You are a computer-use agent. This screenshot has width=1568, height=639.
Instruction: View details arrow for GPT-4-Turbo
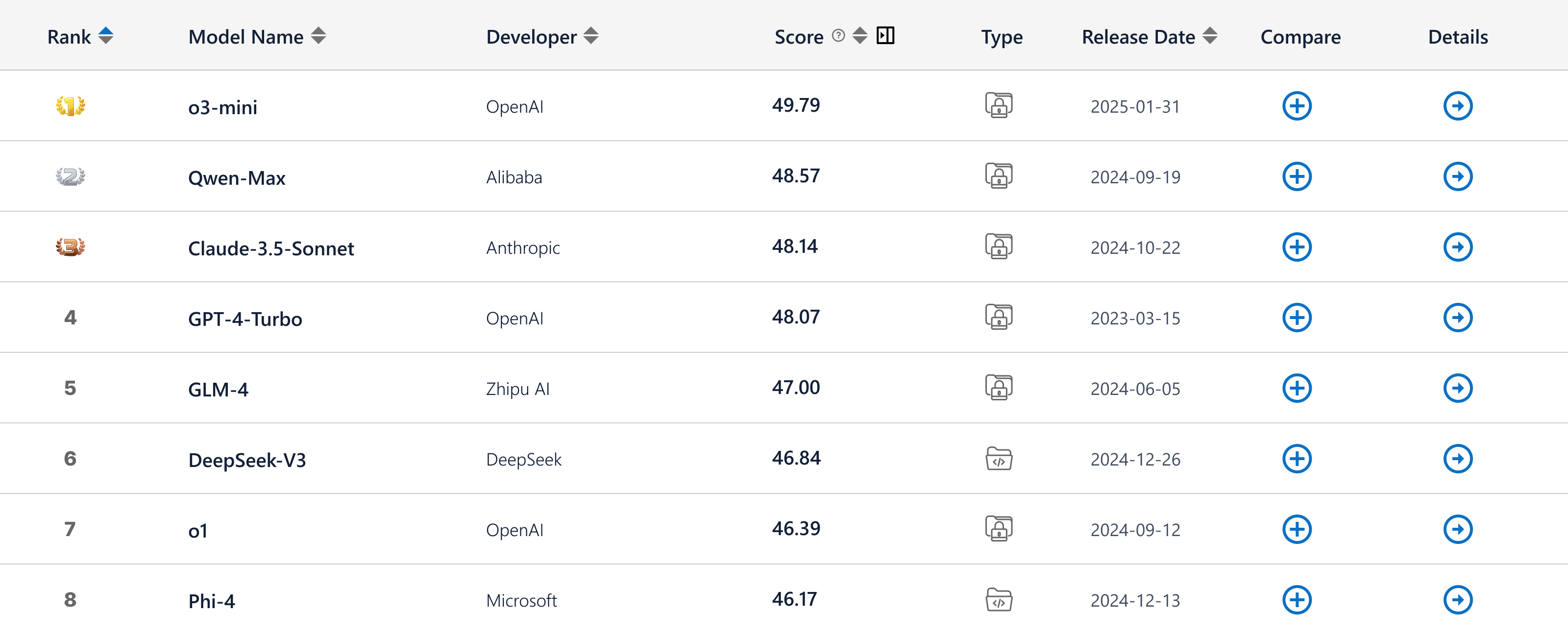click(x=1457, y=318)
